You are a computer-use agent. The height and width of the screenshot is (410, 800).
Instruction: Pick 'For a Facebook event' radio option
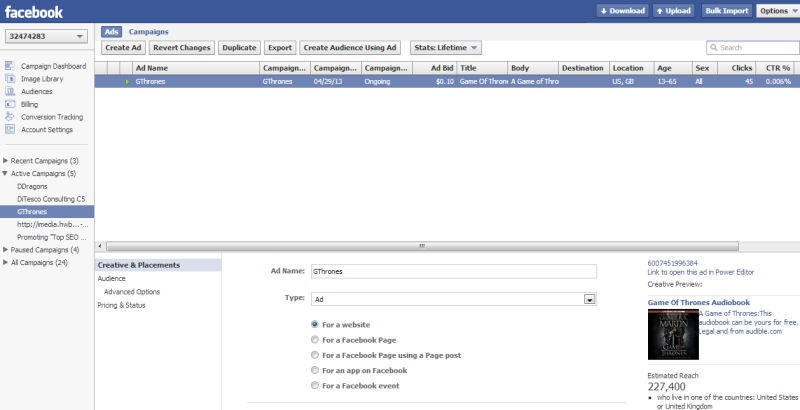(x=315, y=386)
